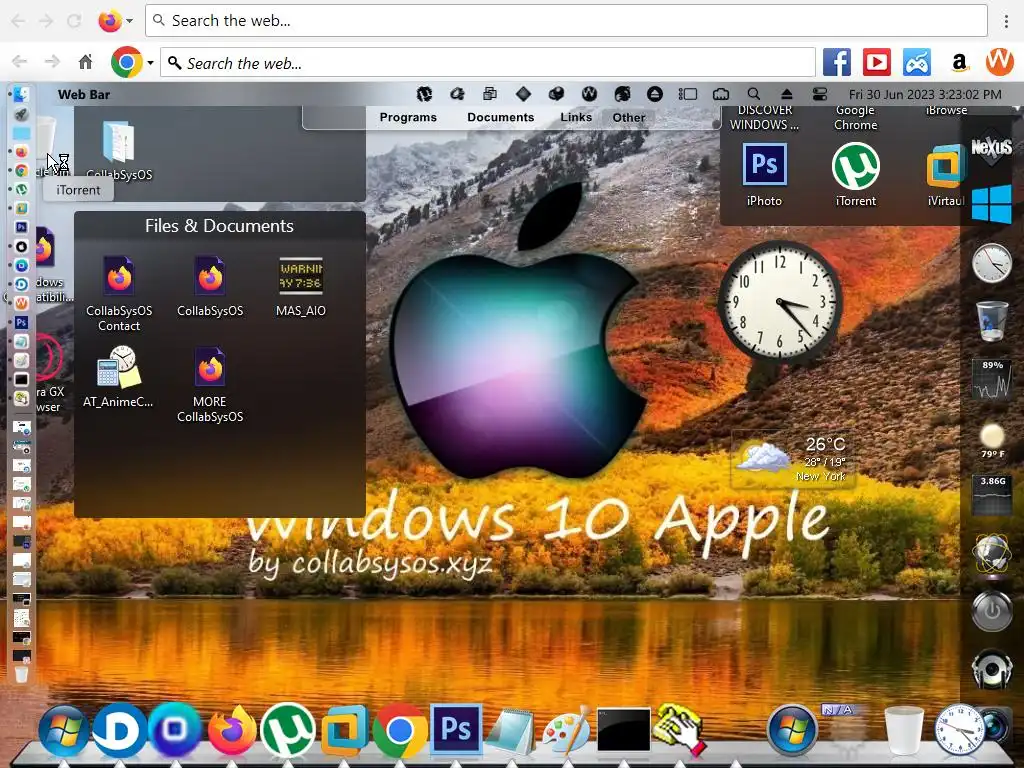Open the games controller shortcut icon
The height and width of the screenshot is (768, 1024).
[x=917, y=63]
